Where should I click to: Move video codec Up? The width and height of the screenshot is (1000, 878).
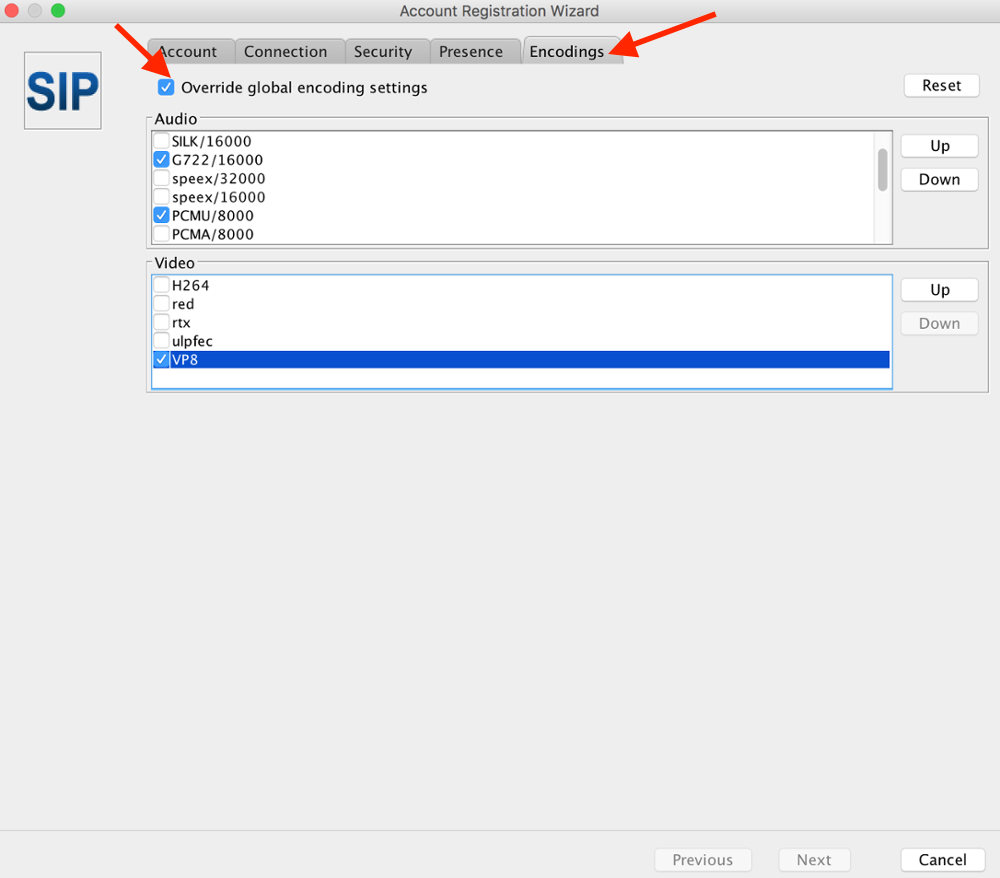tap(939, 290)
